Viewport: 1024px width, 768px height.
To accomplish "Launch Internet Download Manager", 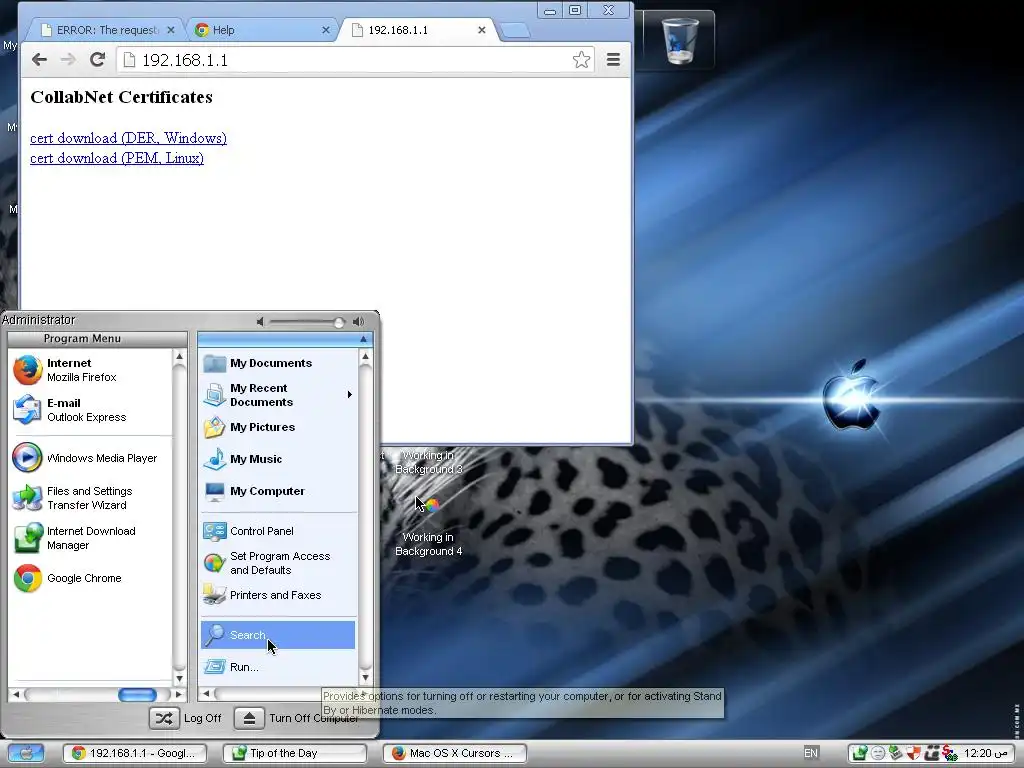I will 91,538.
